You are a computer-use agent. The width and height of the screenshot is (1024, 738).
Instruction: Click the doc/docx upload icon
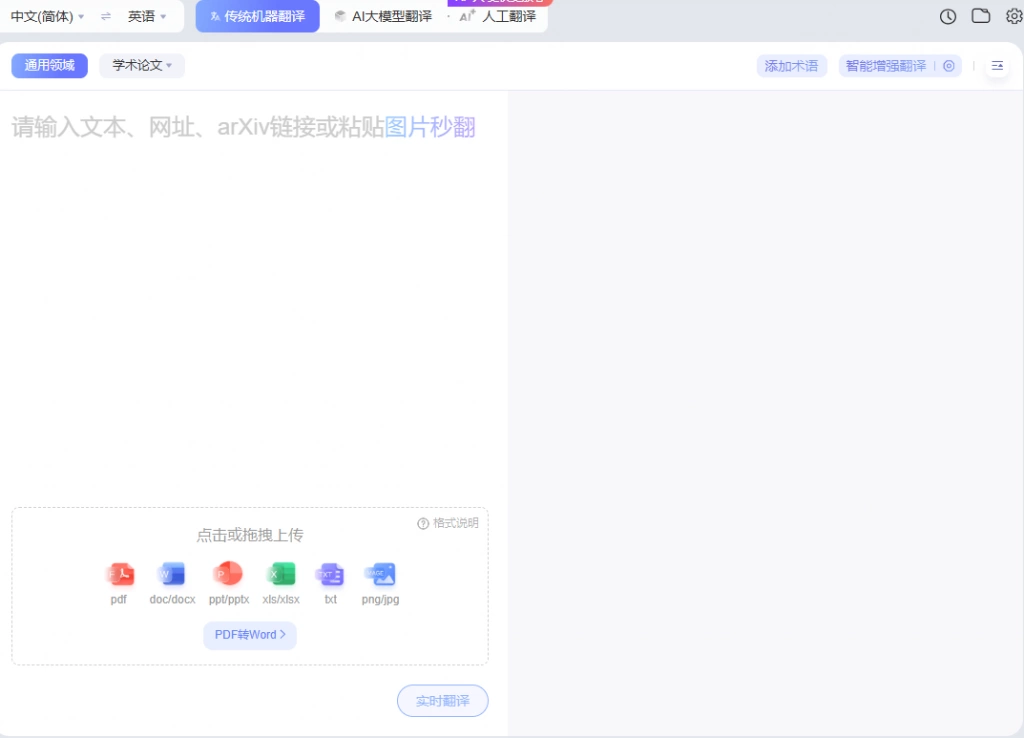coord(172,574)
